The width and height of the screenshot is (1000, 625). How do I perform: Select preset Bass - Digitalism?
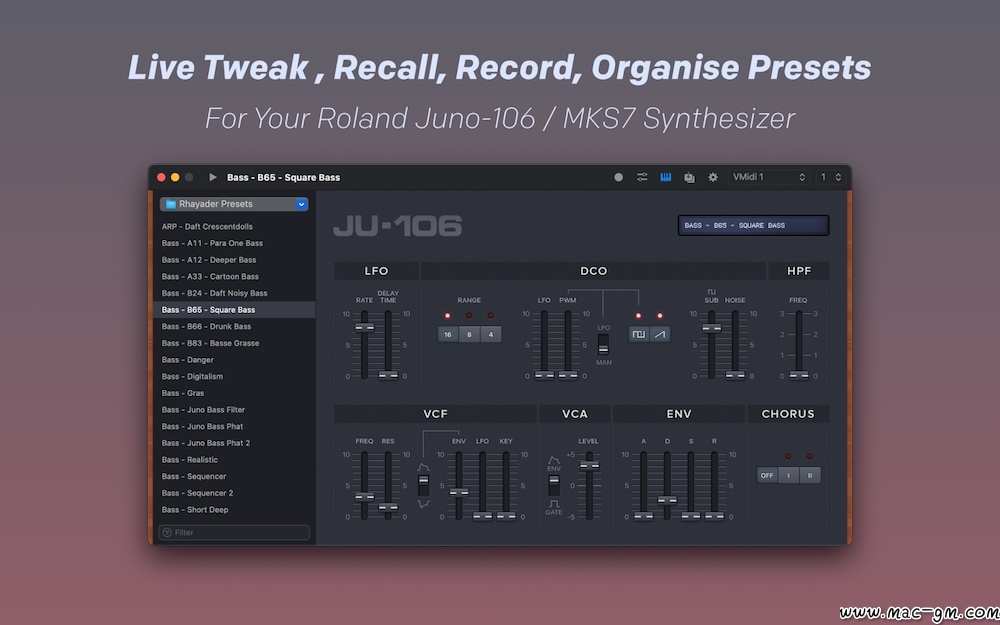click(234, 376)
